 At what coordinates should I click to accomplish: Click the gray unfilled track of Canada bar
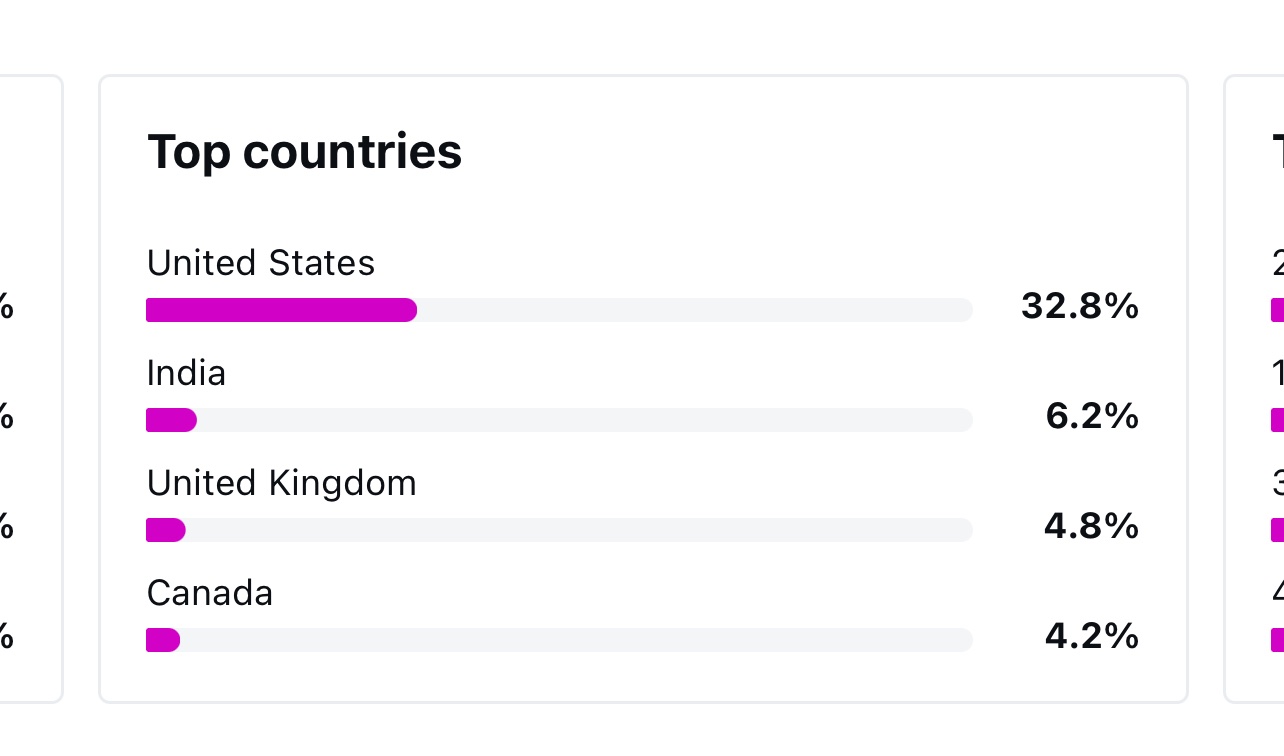(x=576, y=640)
